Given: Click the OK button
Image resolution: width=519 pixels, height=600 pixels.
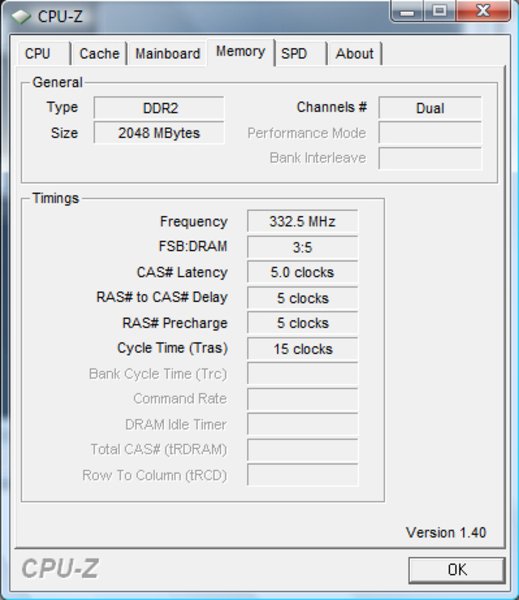Looking at the screenshot, I should (457, 570).
